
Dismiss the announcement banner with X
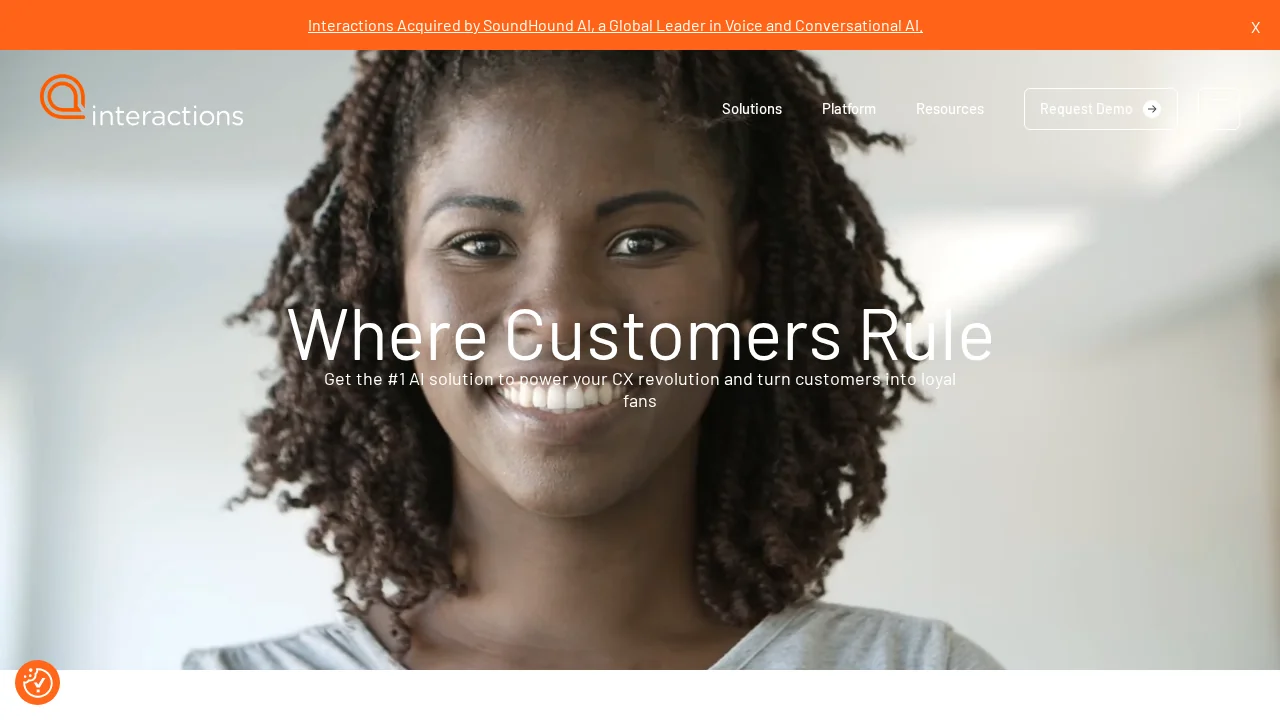click(x=1255, y=27)
